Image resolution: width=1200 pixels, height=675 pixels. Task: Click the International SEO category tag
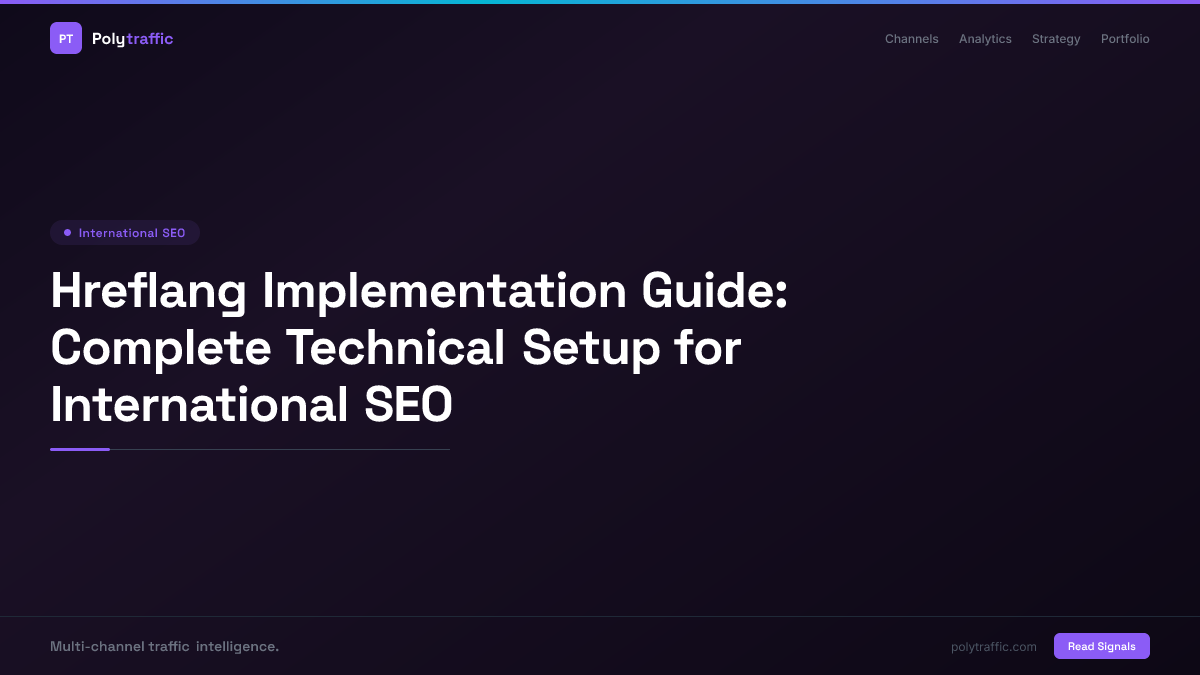125,233
